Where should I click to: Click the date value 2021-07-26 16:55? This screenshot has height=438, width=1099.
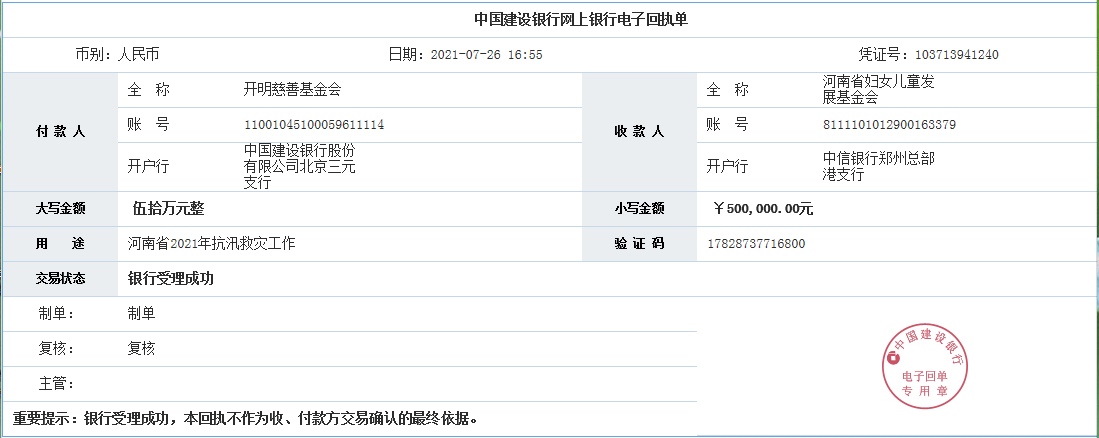pos(486,55)
